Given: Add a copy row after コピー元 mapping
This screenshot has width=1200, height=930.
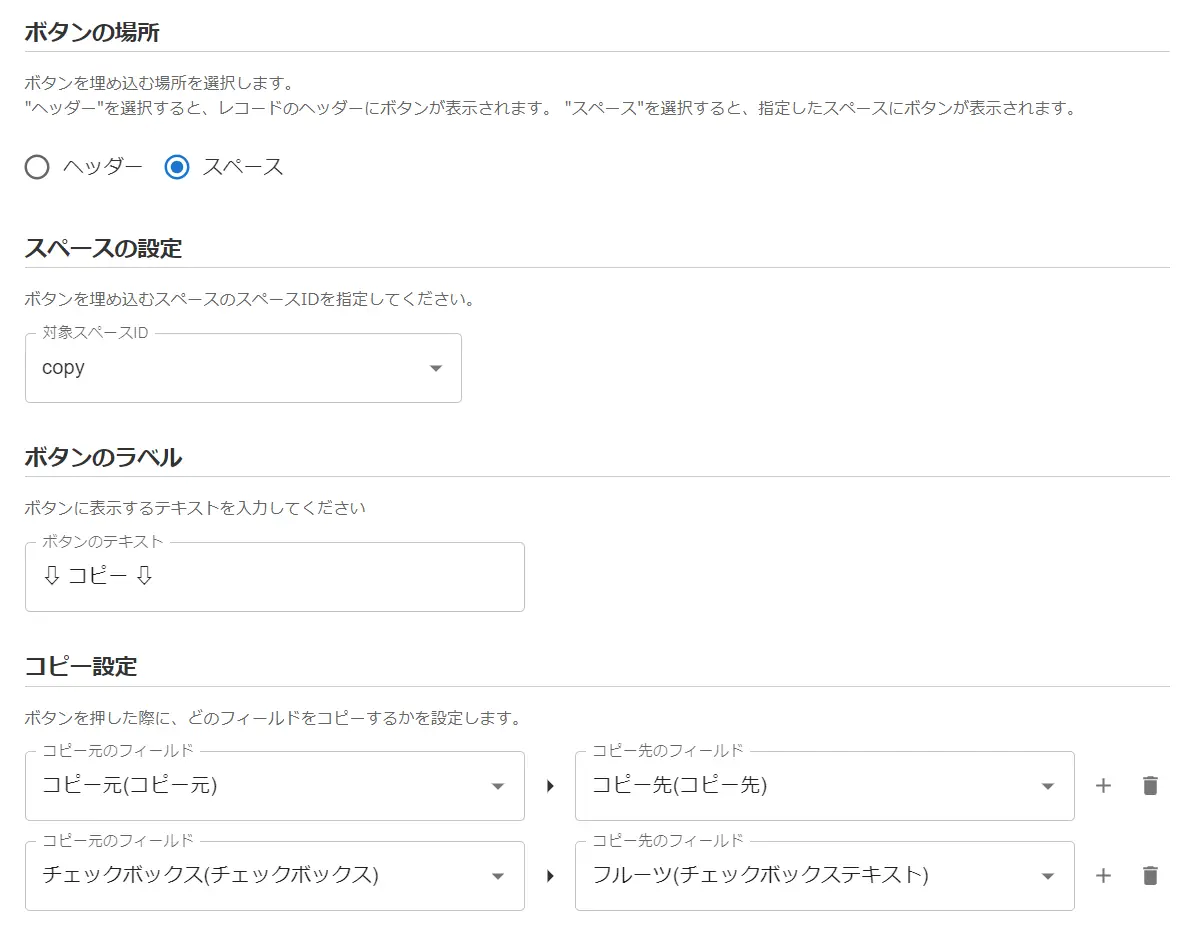Looking at the screenshot, I should tap(1103, 786).
